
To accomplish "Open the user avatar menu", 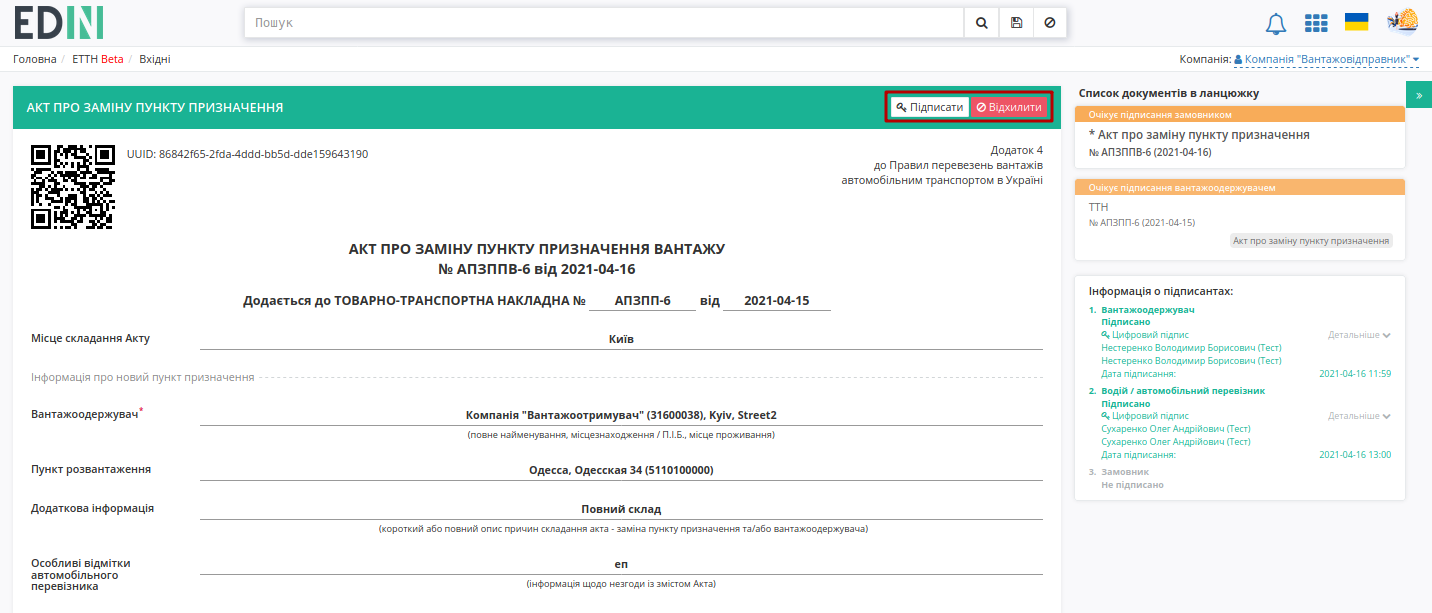I will (x=1402, y=22).
